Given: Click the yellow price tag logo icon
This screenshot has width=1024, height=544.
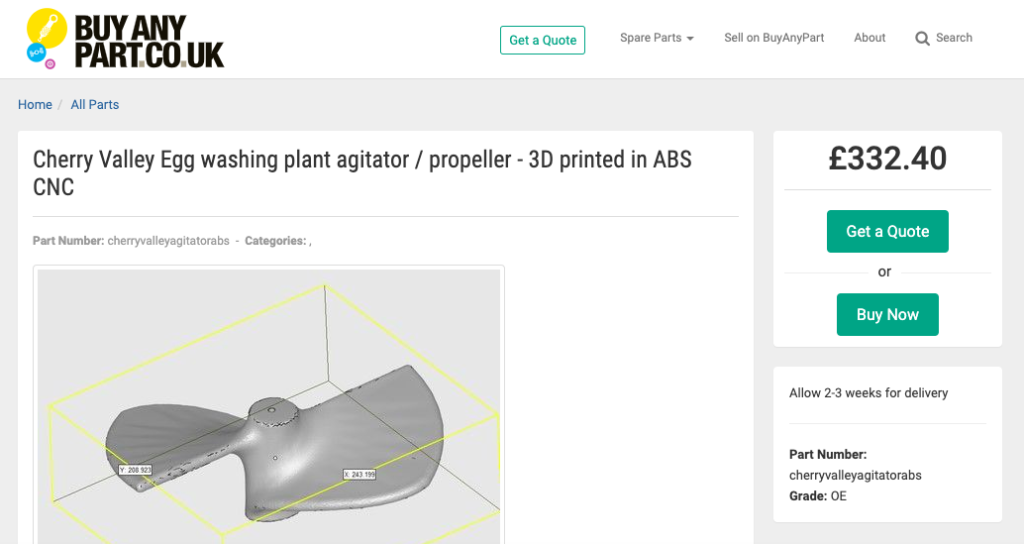Looking at the screenshot, I should [x=46, y=29].
